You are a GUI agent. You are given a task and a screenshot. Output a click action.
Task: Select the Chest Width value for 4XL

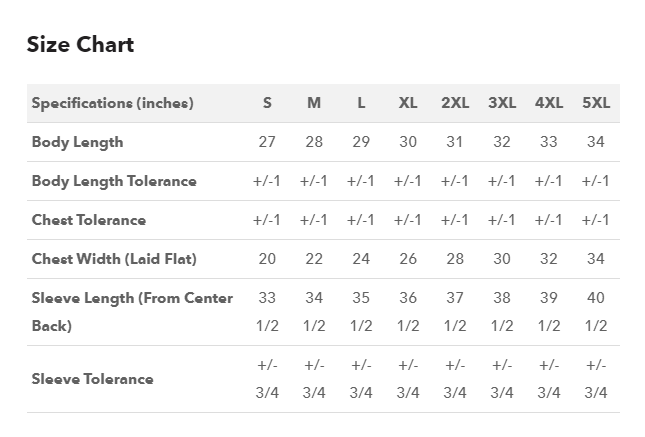[x=549, y=259]
